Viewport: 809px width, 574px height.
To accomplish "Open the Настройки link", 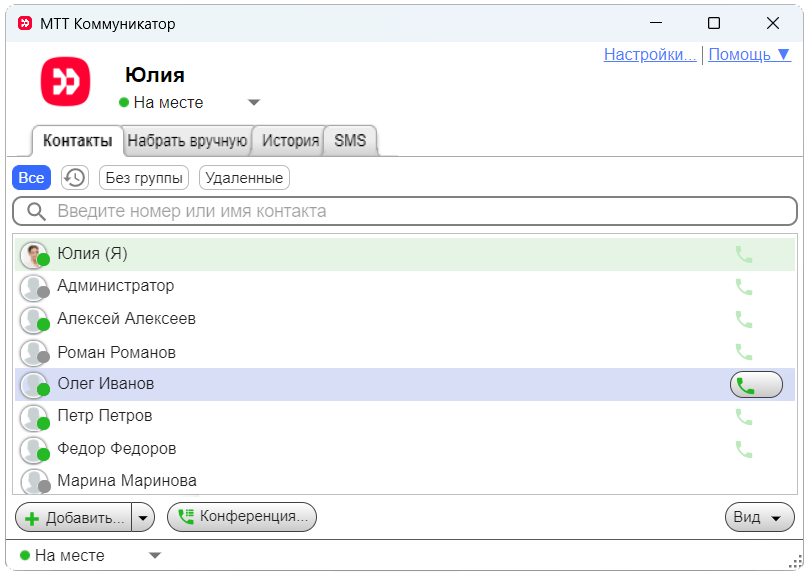I will [649, 54].
